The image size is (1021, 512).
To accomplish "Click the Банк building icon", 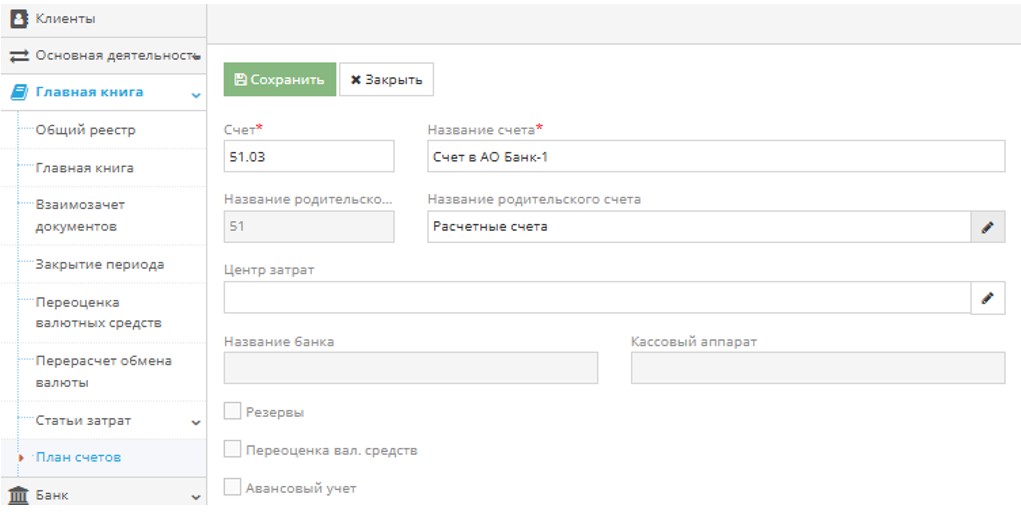I will [18, 495].
